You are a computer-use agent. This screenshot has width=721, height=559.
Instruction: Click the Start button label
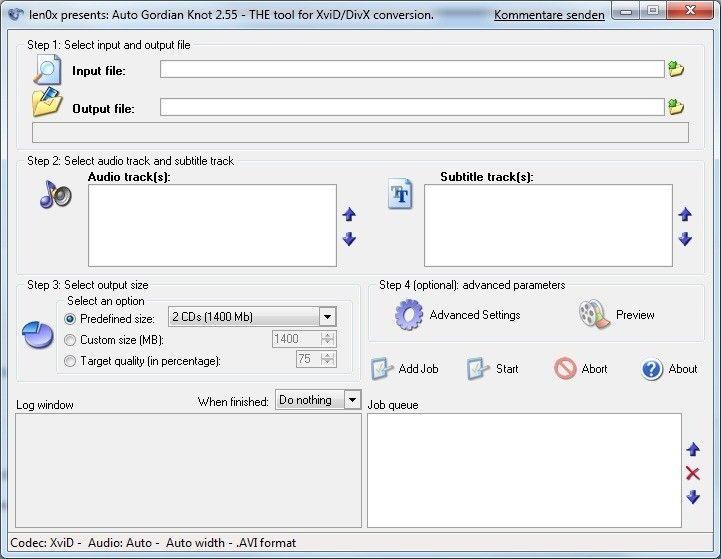click(507, 369)
